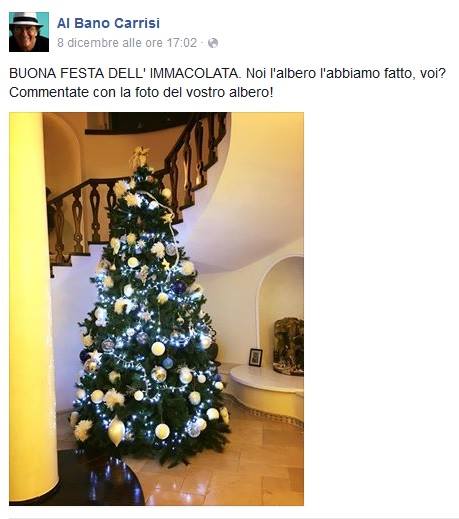Click the small framed picture on the shelf
This screenshot has height=519, width=459.
point(255,357)
